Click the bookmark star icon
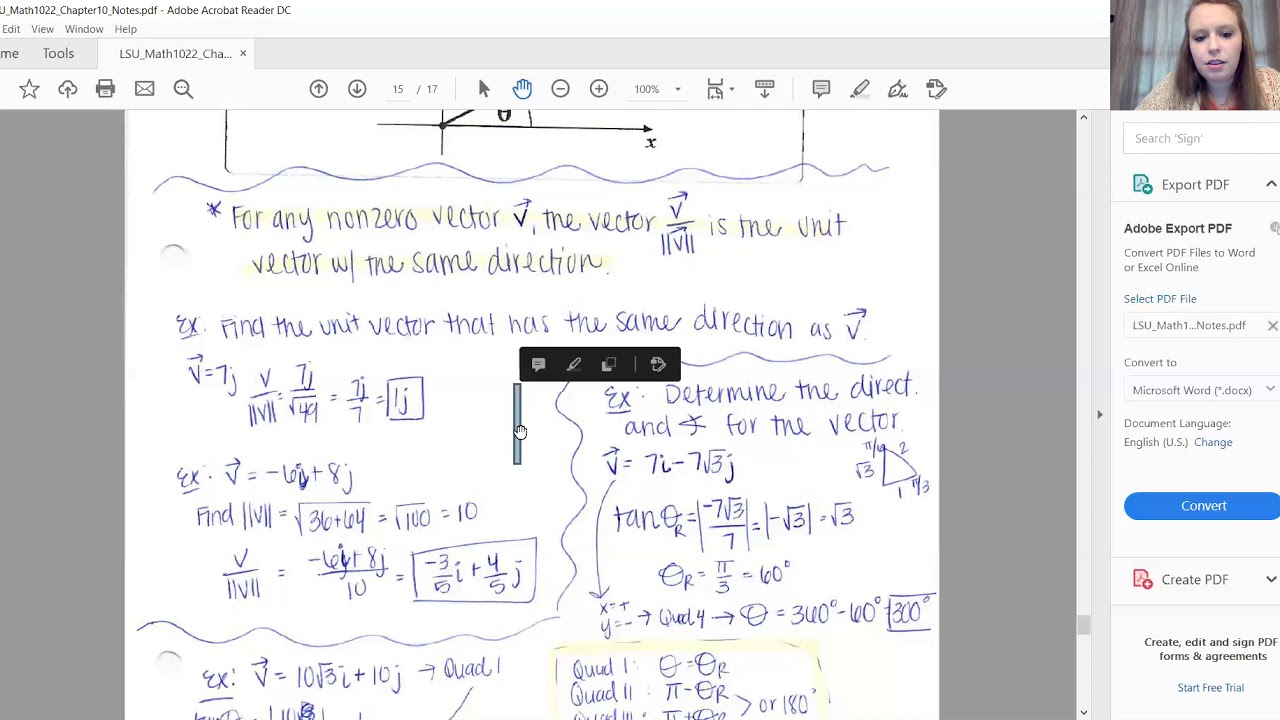 tap(29, 89)
